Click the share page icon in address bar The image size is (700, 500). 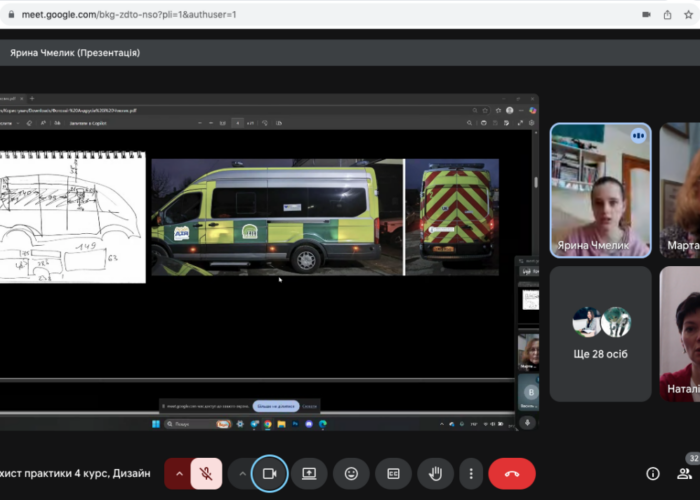click(x=669, y=15)
